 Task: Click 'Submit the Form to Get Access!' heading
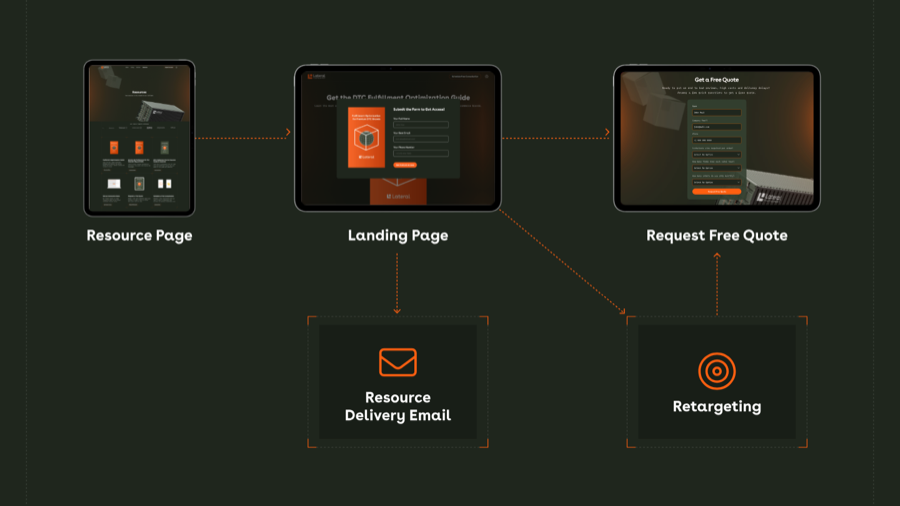[419, 109]
